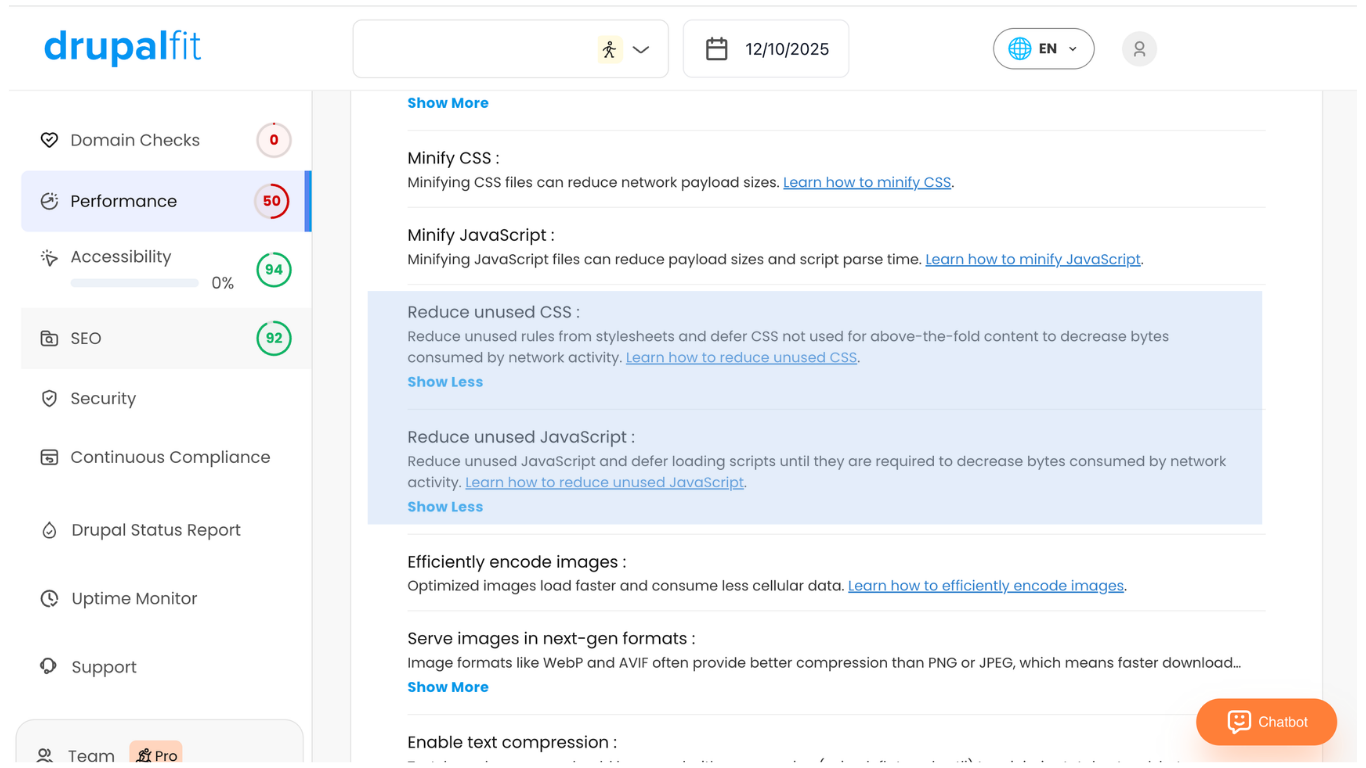
Task: Click the Uptime Monitor clock icon
Action: tap(49, 599)
